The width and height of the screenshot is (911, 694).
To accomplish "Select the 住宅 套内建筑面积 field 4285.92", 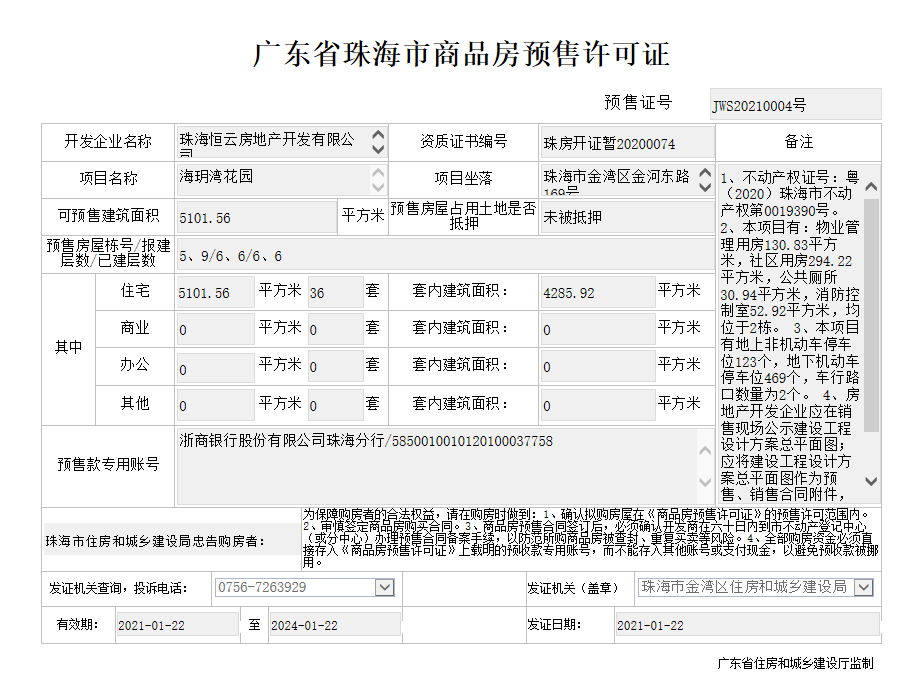I will [x=596, y=293].
